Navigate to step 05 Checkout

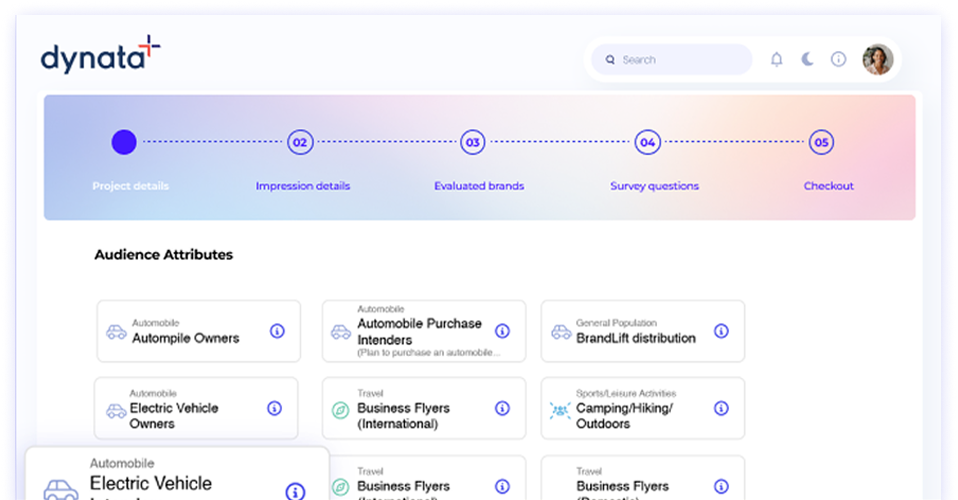821,143
